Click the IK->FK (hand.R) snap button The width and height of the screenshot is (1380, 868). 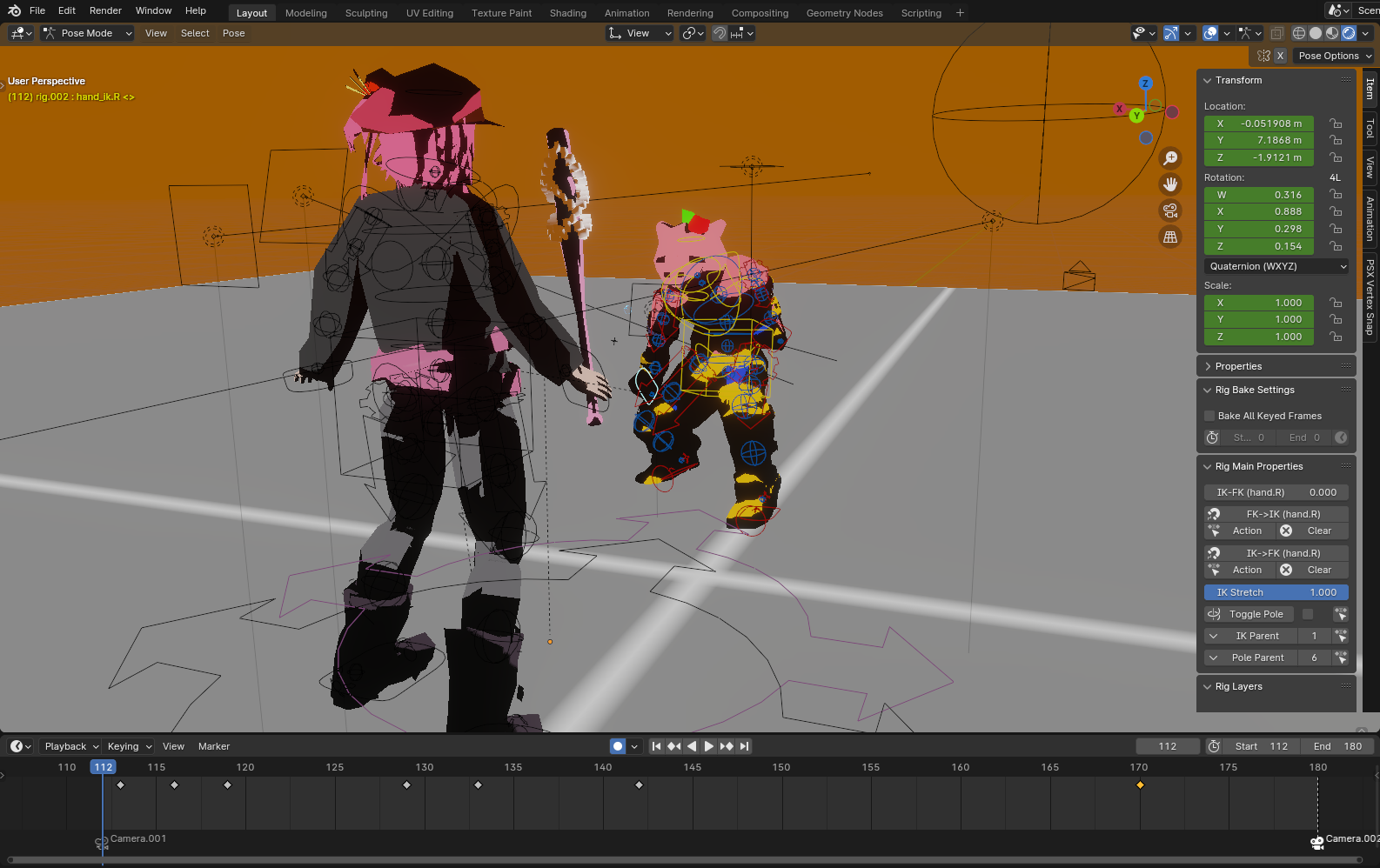click(1276, 553)
